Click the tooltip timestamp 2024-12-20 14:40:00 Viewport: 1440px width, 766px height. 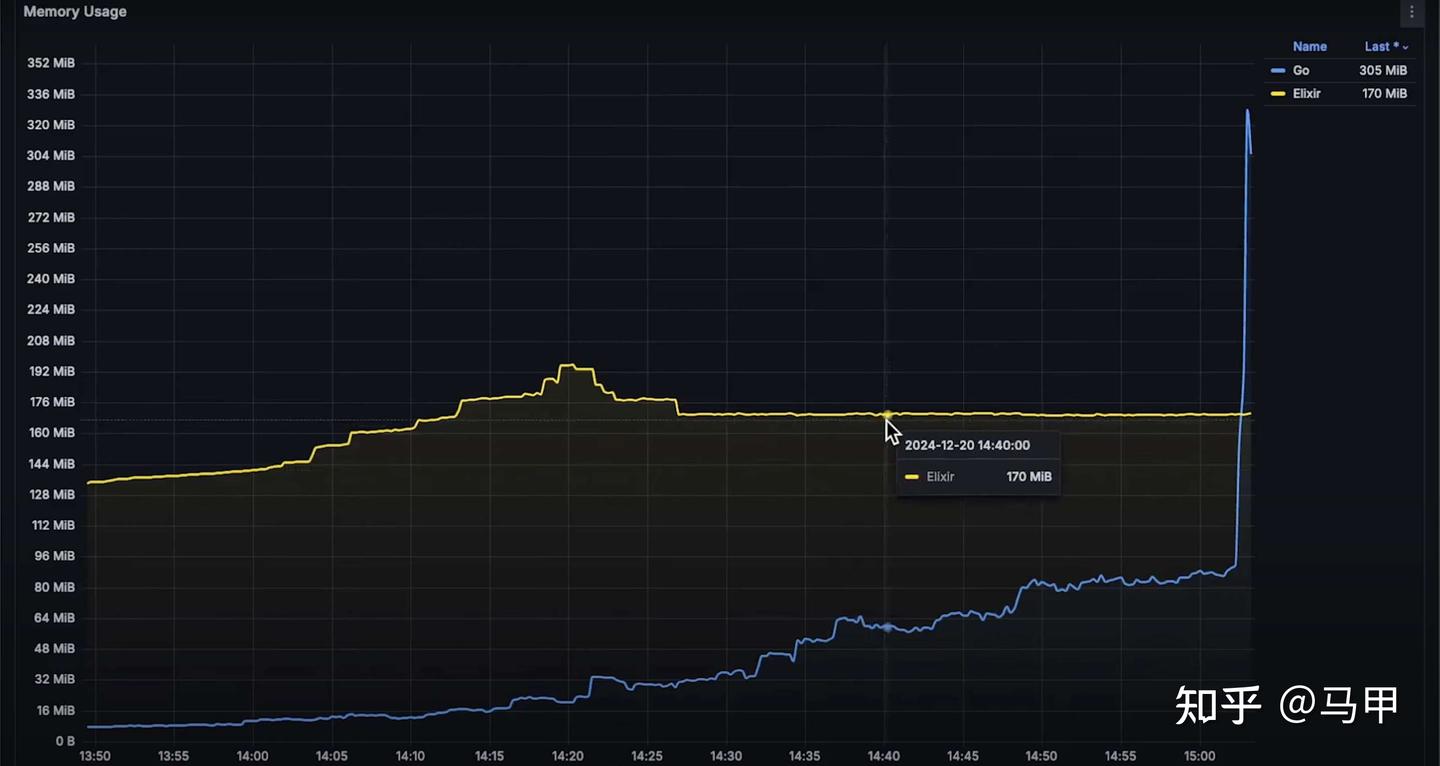(967, 445)
